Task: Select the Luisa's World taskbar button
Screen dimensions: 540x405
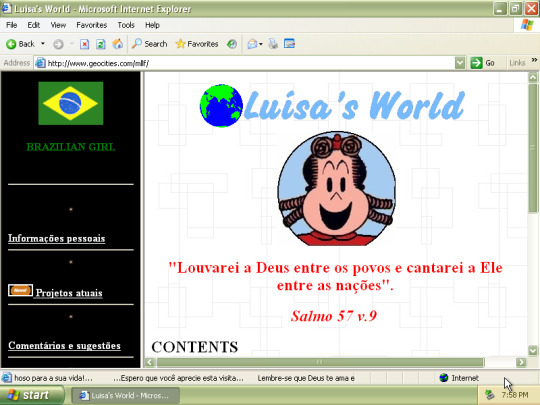Action: (x=125, y=395)
